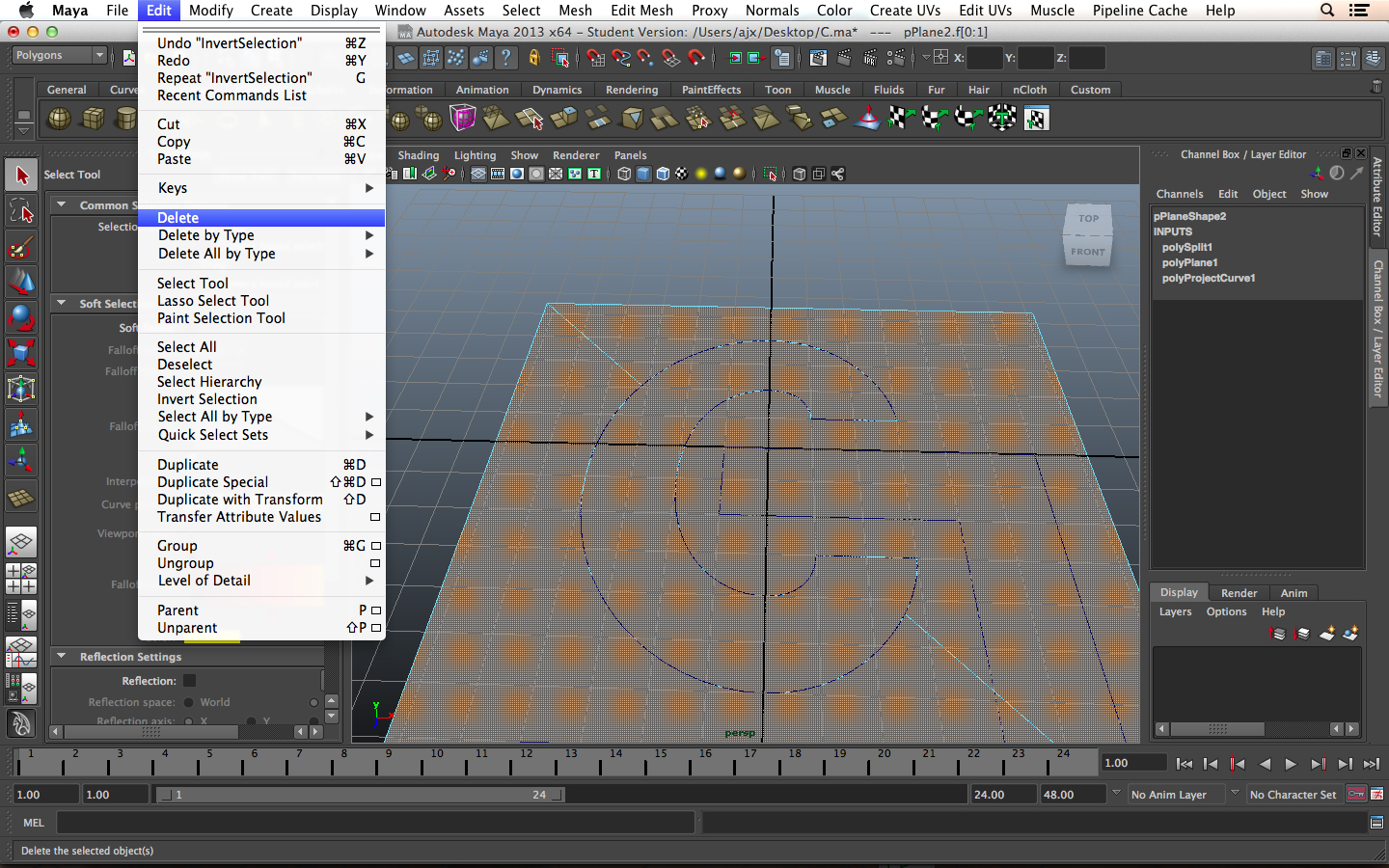
Task: Activate the Rotate tool sphere icon
Action: coord(21,317)
